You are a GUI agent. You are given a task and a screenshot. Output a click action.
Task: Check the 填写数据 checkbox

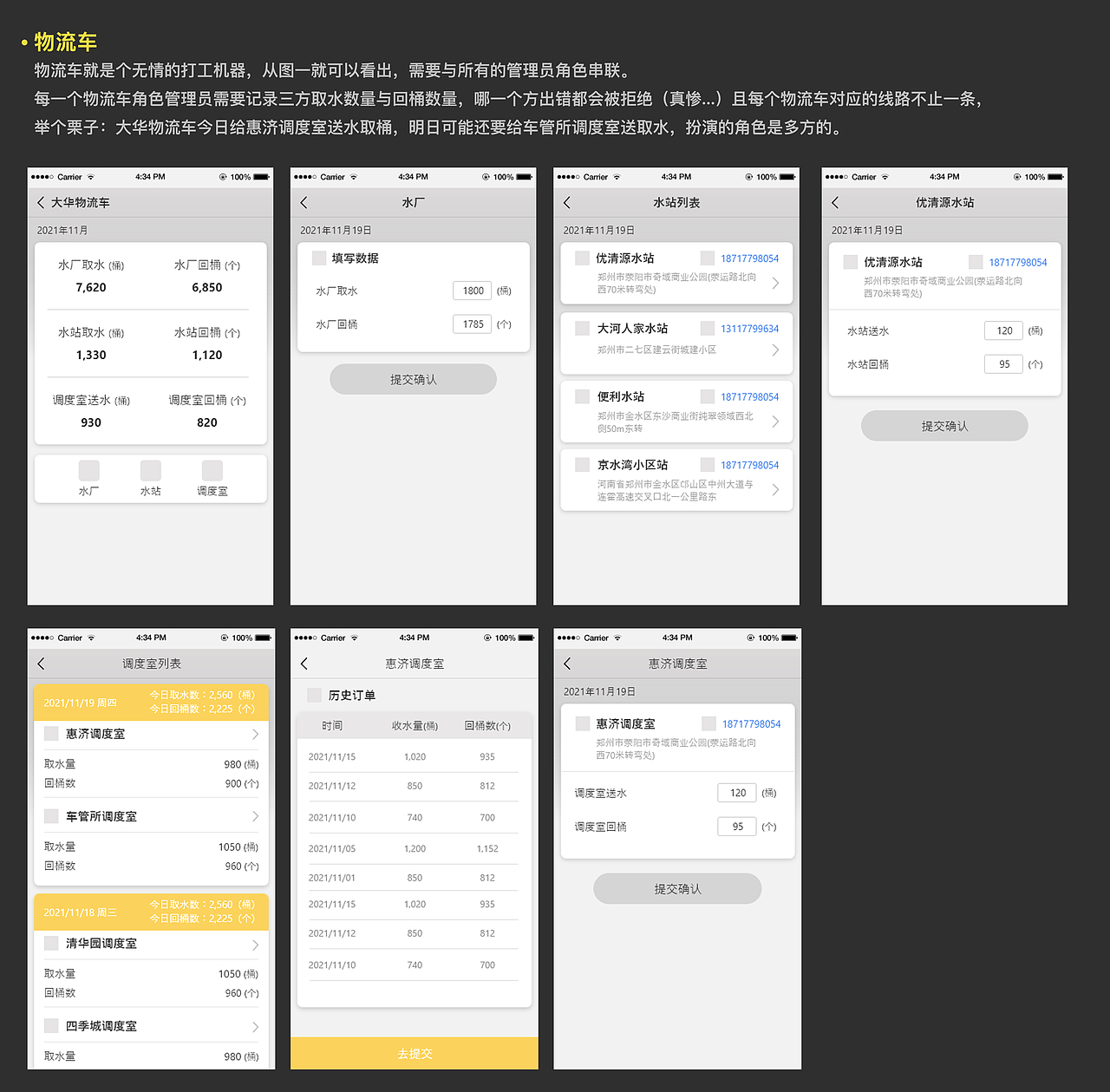tap(318, 258)
